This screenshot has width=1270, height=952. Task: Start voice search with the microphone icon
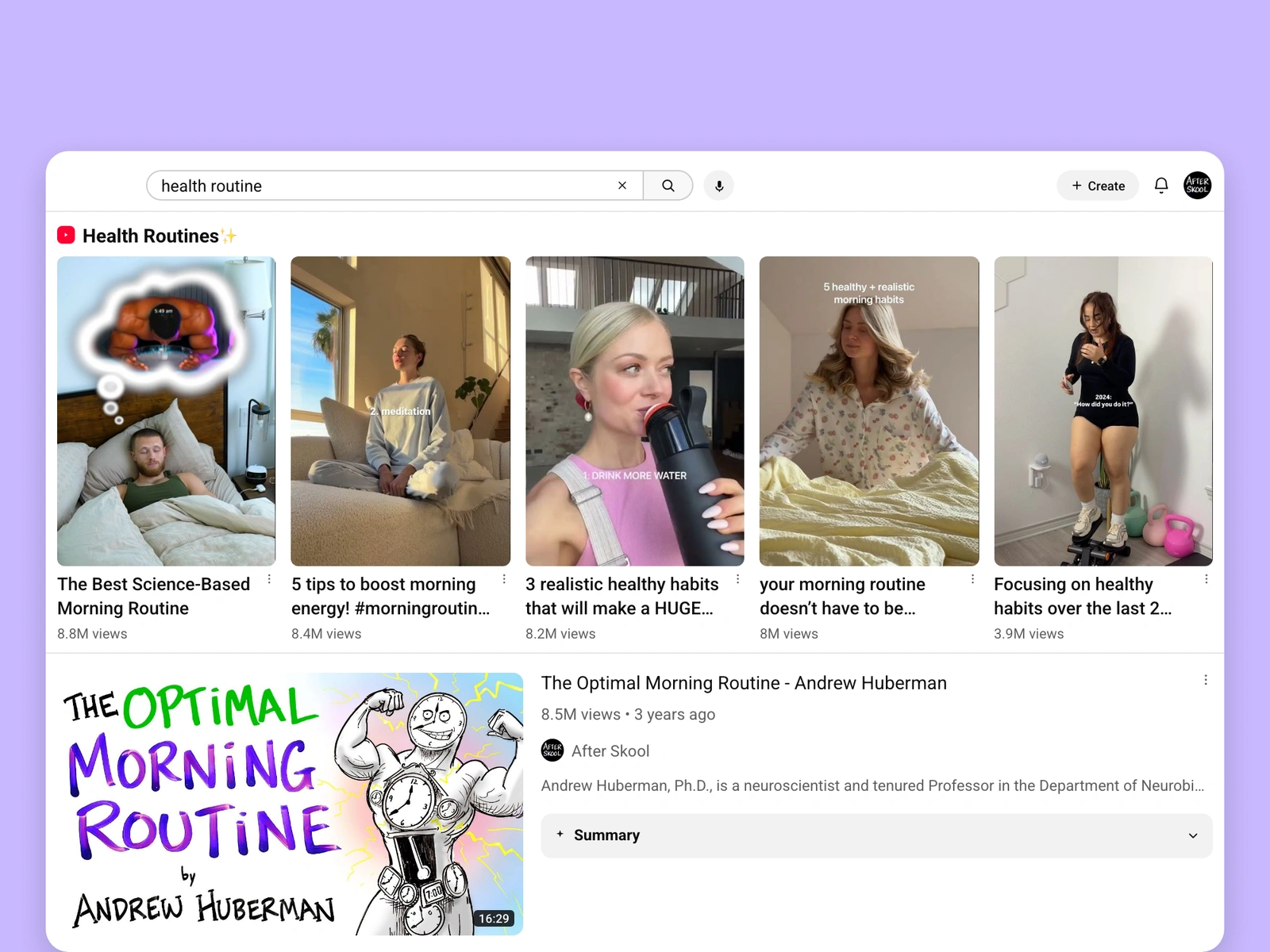point(719,186)
